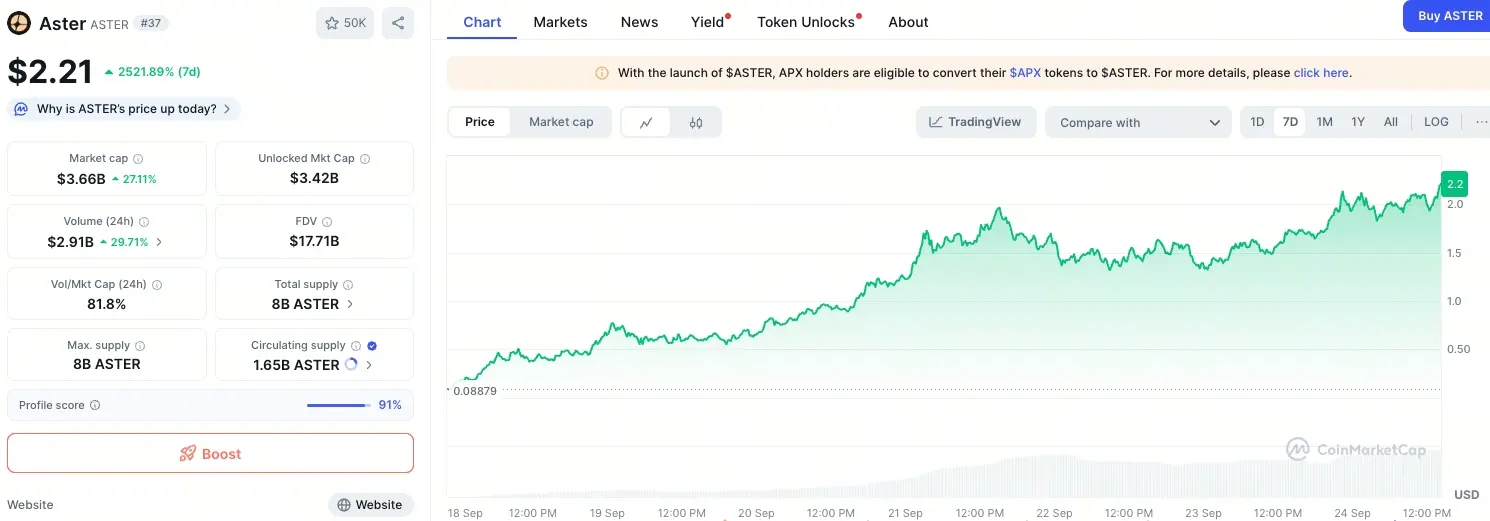Open the Chart tab

pos(482,22)
